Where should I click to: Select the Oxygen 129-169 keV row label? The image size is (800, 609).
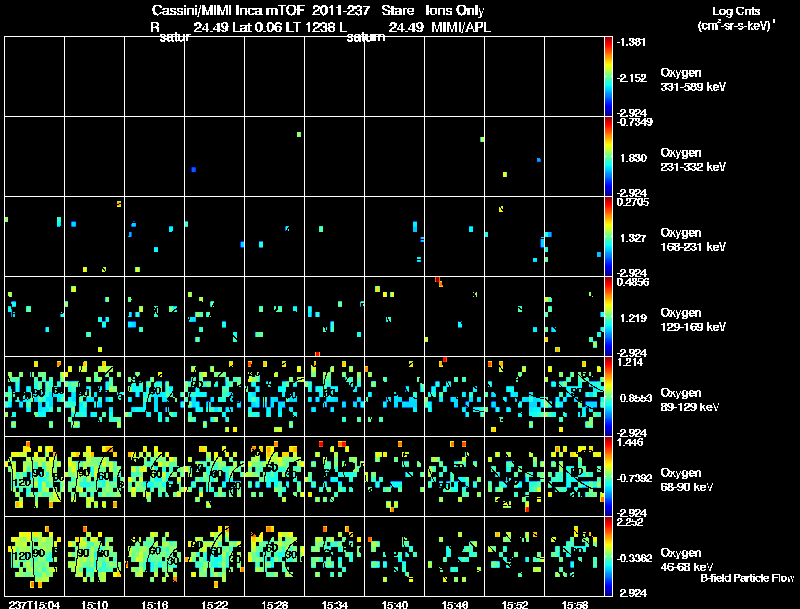pos(693,320)
